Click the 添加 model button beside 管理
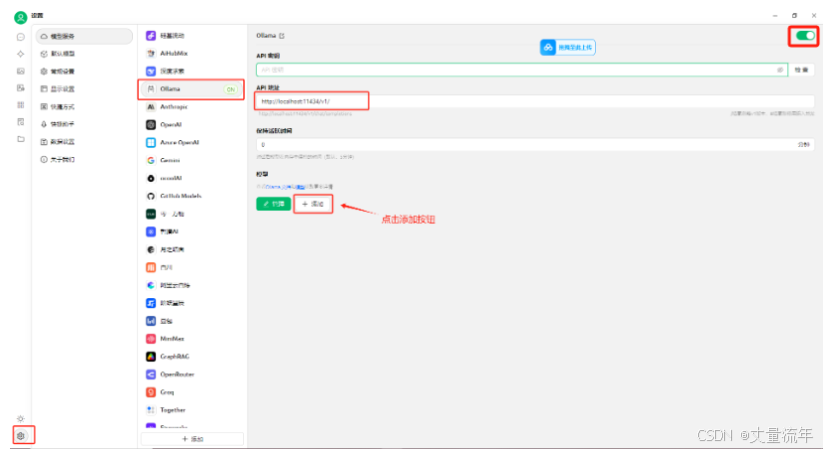The width and height of the screenshot is (825, 451). 313,204
